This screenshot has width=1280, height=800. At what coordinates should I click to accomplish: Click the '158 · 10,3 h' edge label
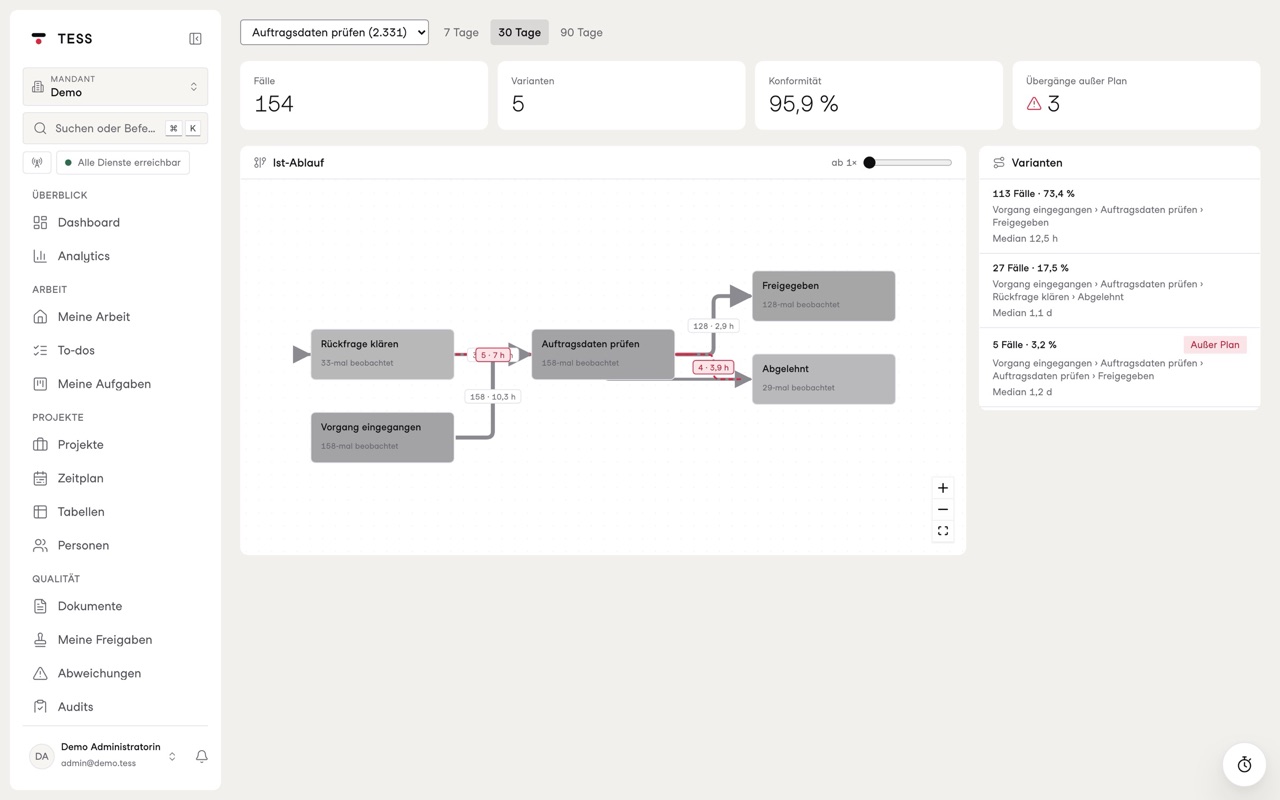coord(492,397)
